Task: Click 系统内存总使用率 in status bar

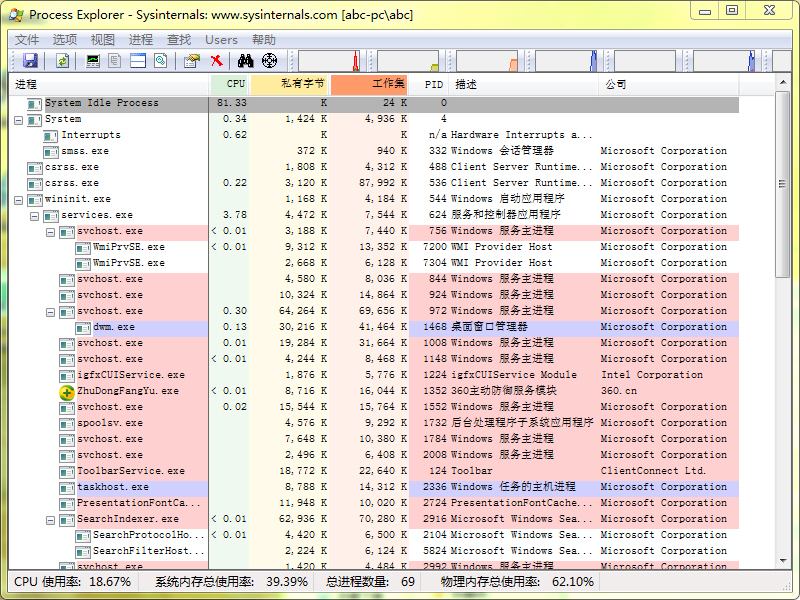Action: click(232, 582)
